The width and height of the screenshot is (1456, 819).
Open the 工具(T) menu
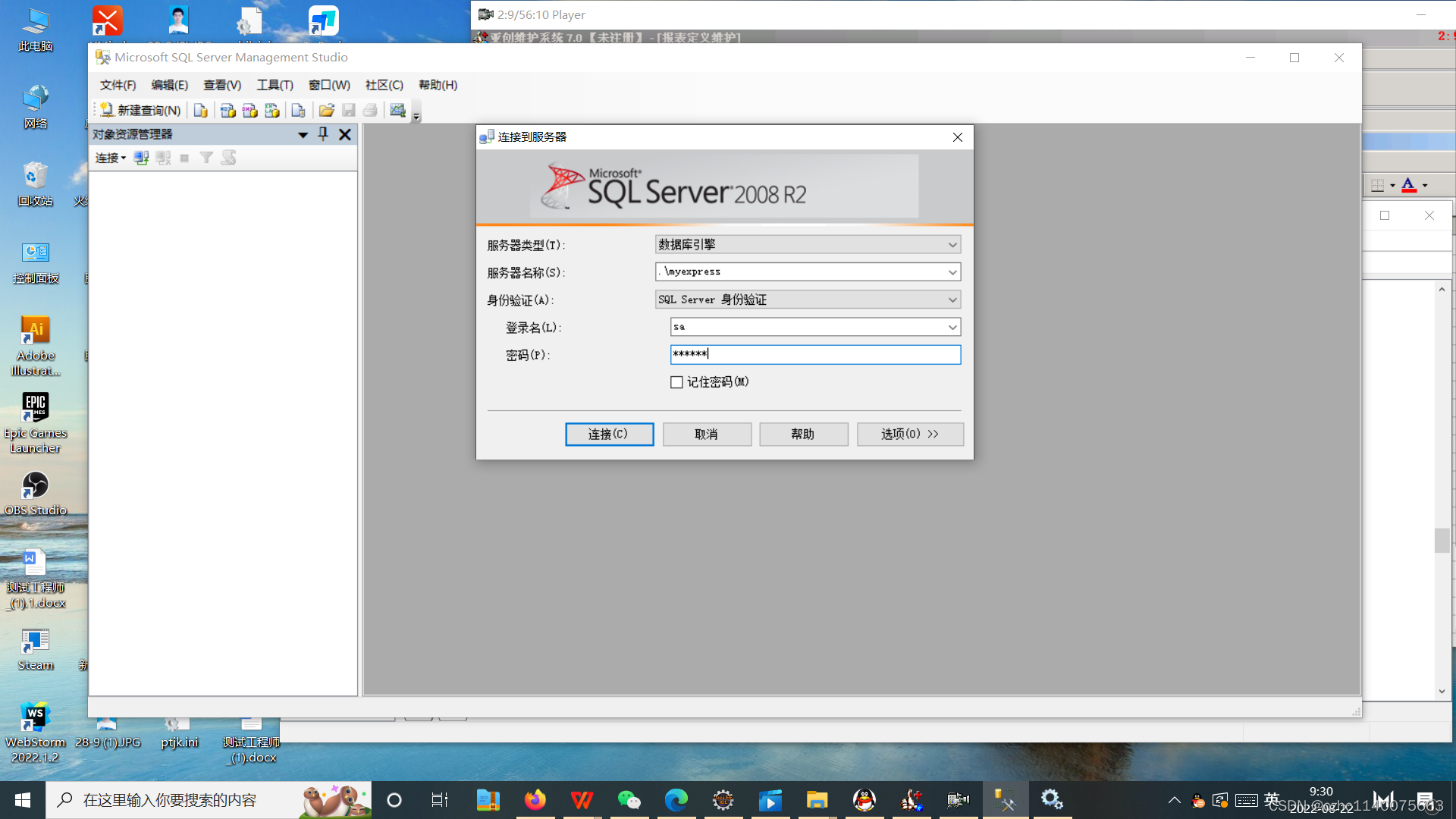[x=275, y=85]
